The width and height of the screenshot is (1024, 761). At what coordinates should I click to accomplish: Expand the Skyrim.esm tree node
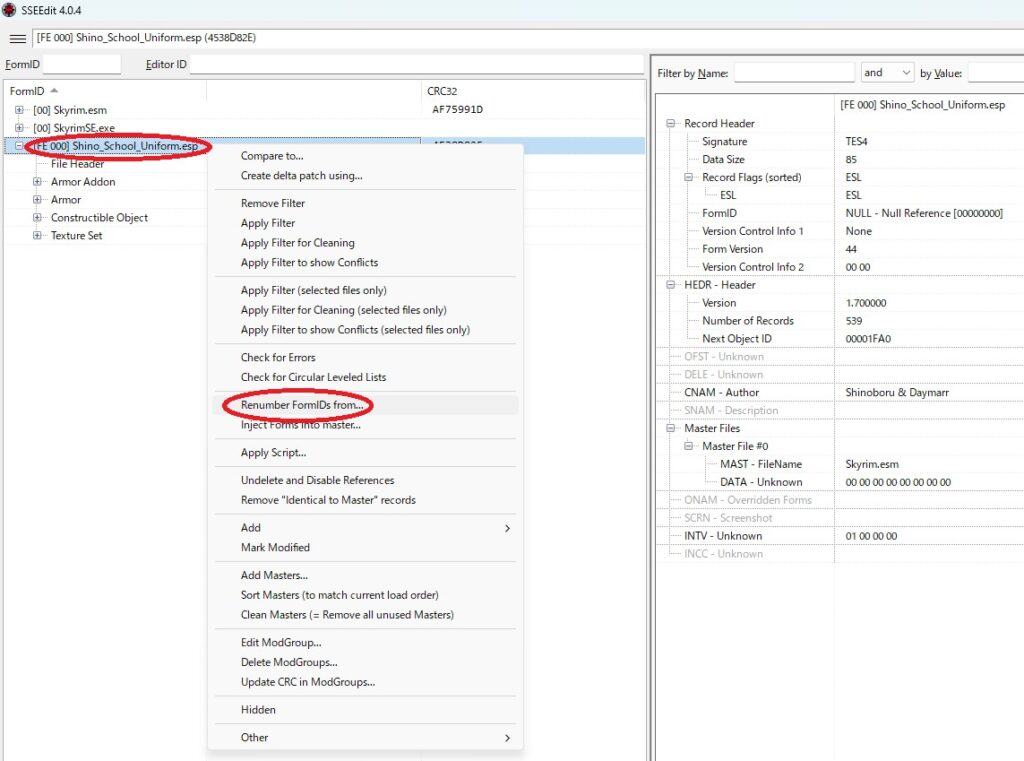20,110
